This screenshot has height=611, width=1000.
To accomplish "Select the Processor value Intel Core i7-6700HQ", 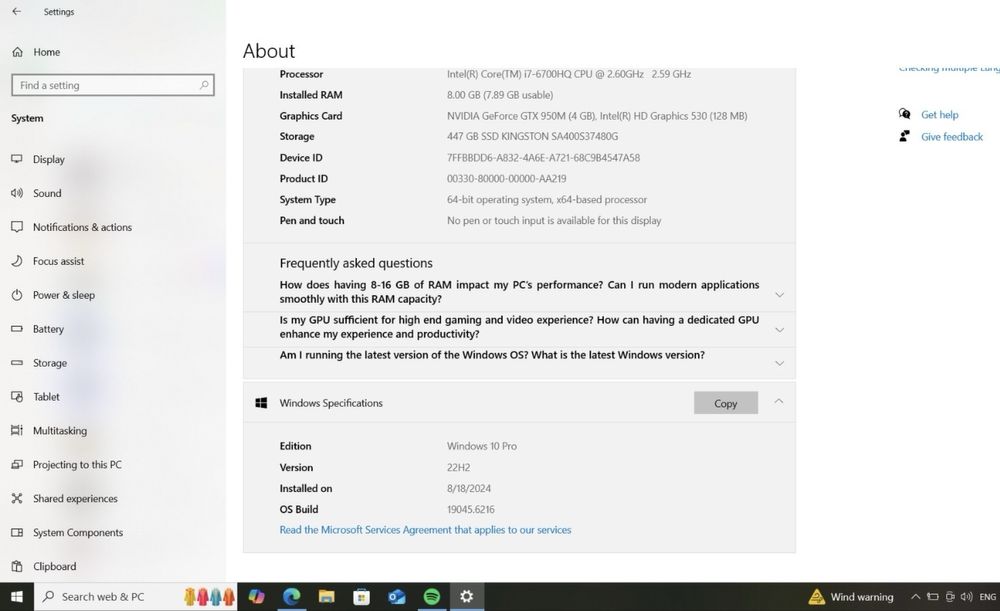I will pos(569,74).
